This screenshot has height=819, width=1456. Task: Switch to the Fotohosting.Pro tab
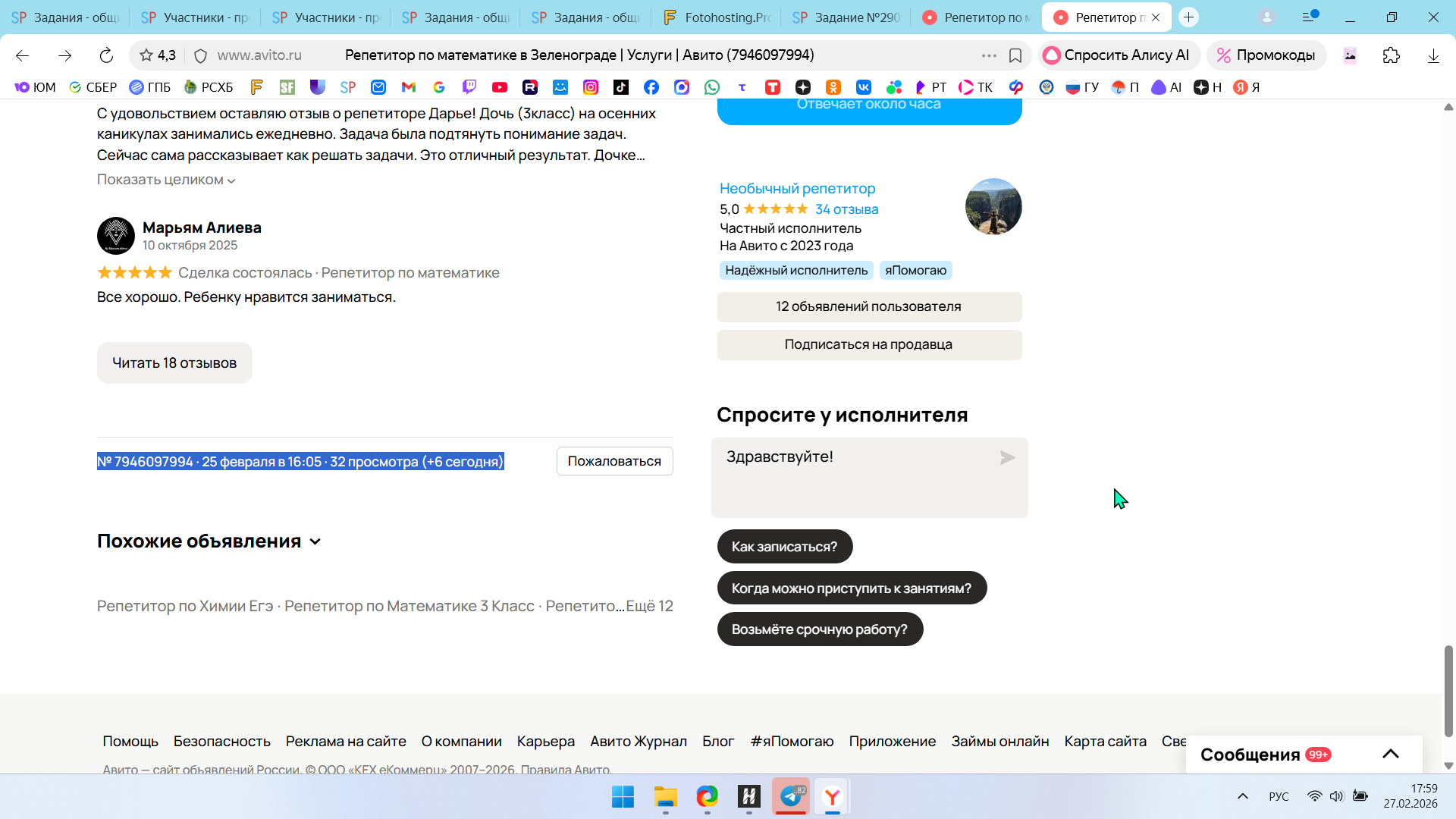717,17
